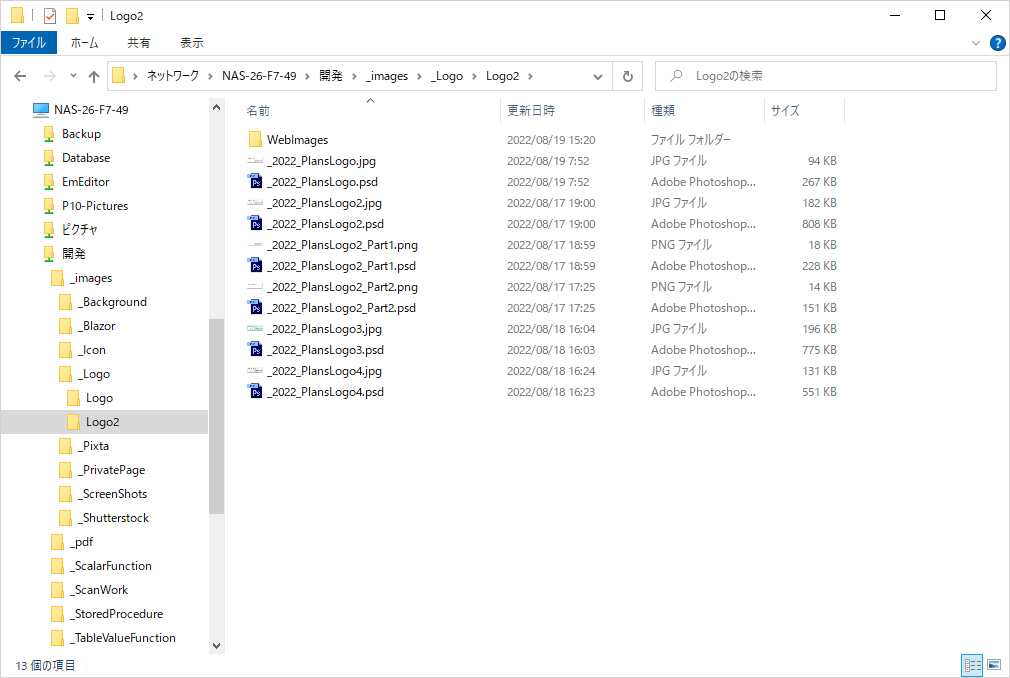This screenshot has height=678, width=1010.
Task: Click the Properties icon in title bar
Action: click(x=50, y=15)
